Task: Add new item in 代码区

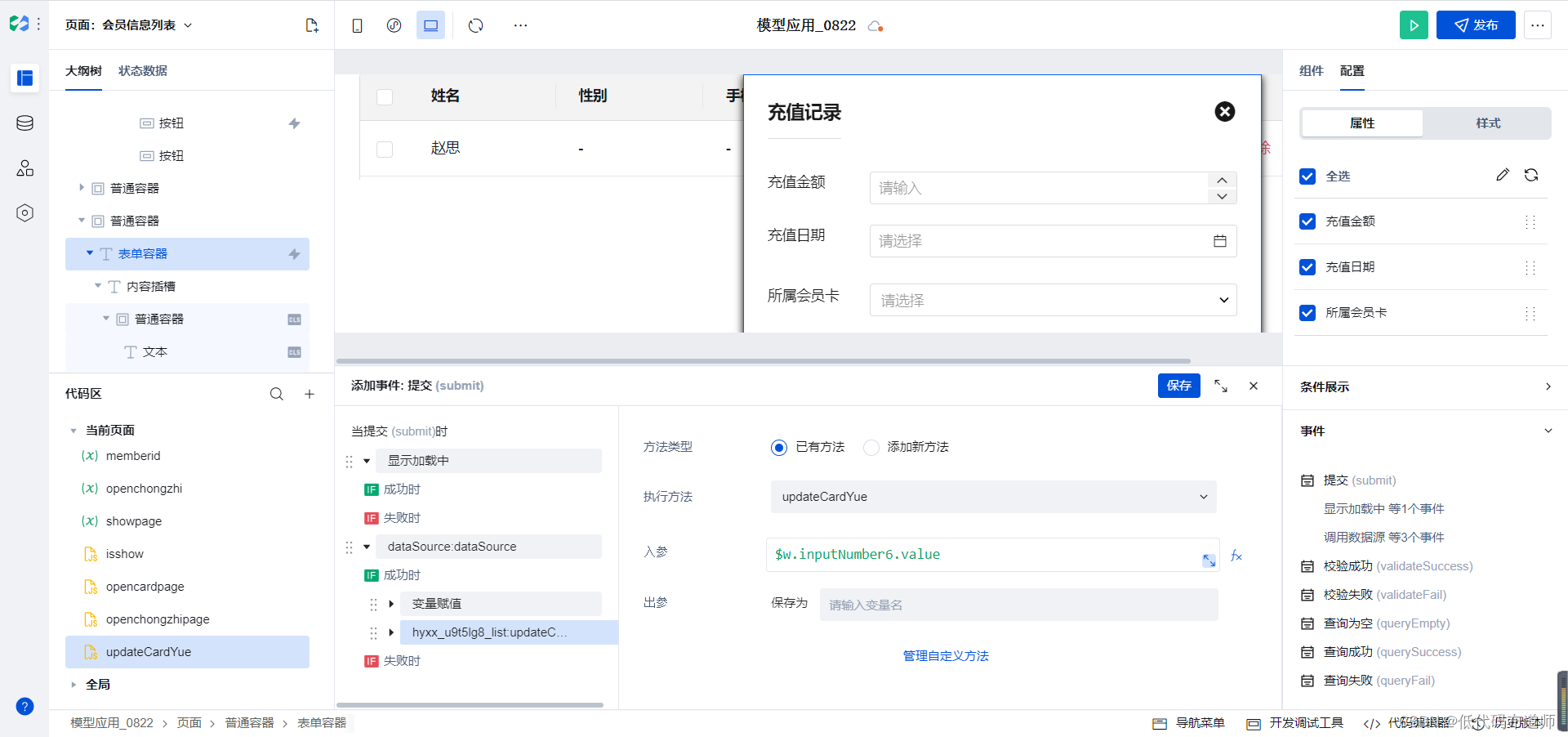Action: 310,394
